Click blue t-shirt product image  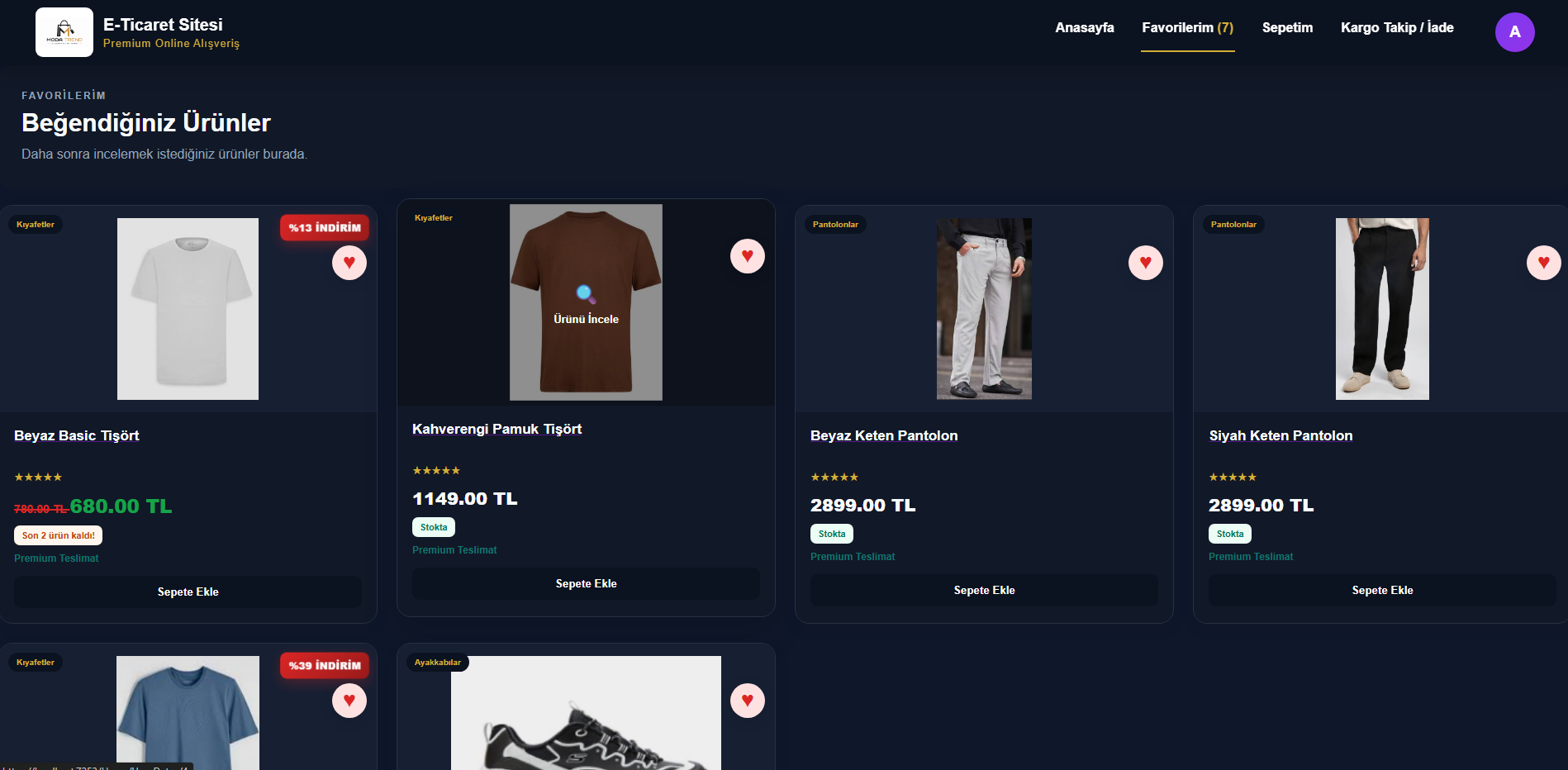coord(188,713)
